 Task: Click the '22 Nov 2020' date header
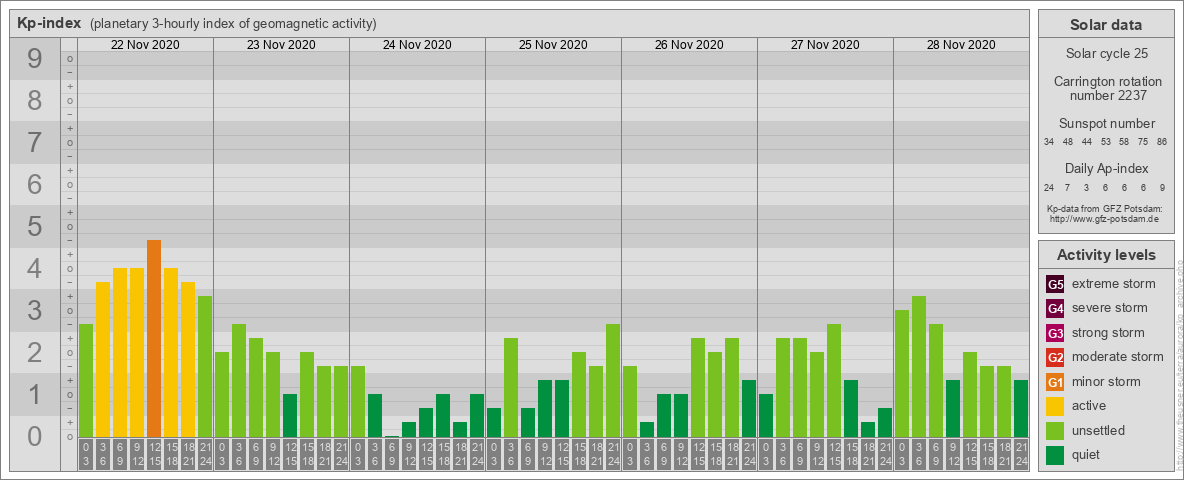pos(145,45)
